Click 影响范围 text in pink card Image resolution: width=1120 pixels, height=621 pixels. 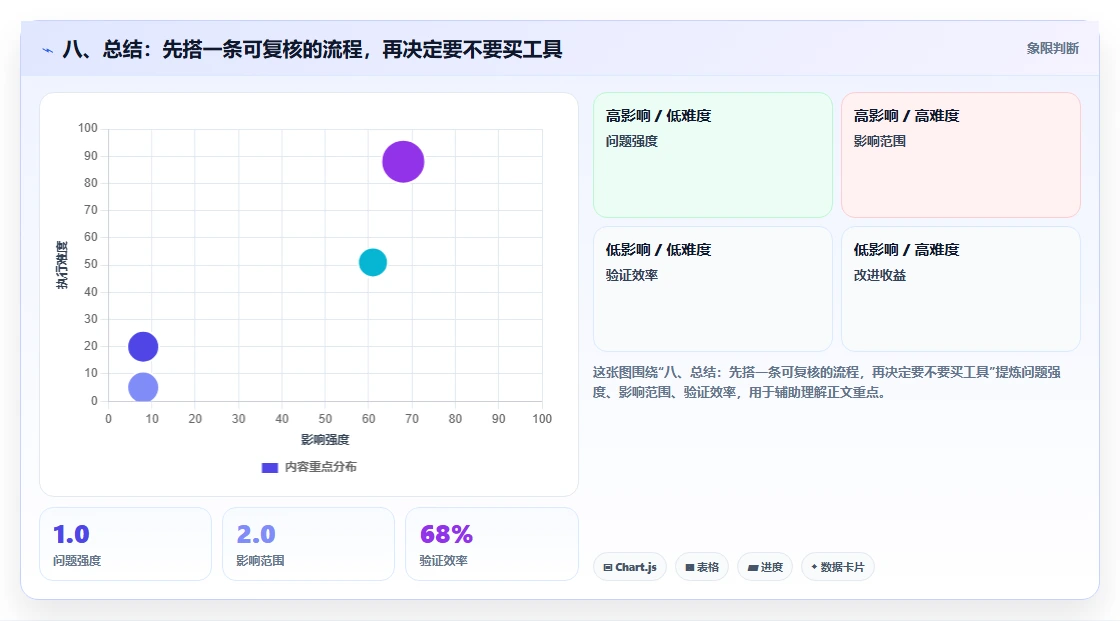point(879,141)
